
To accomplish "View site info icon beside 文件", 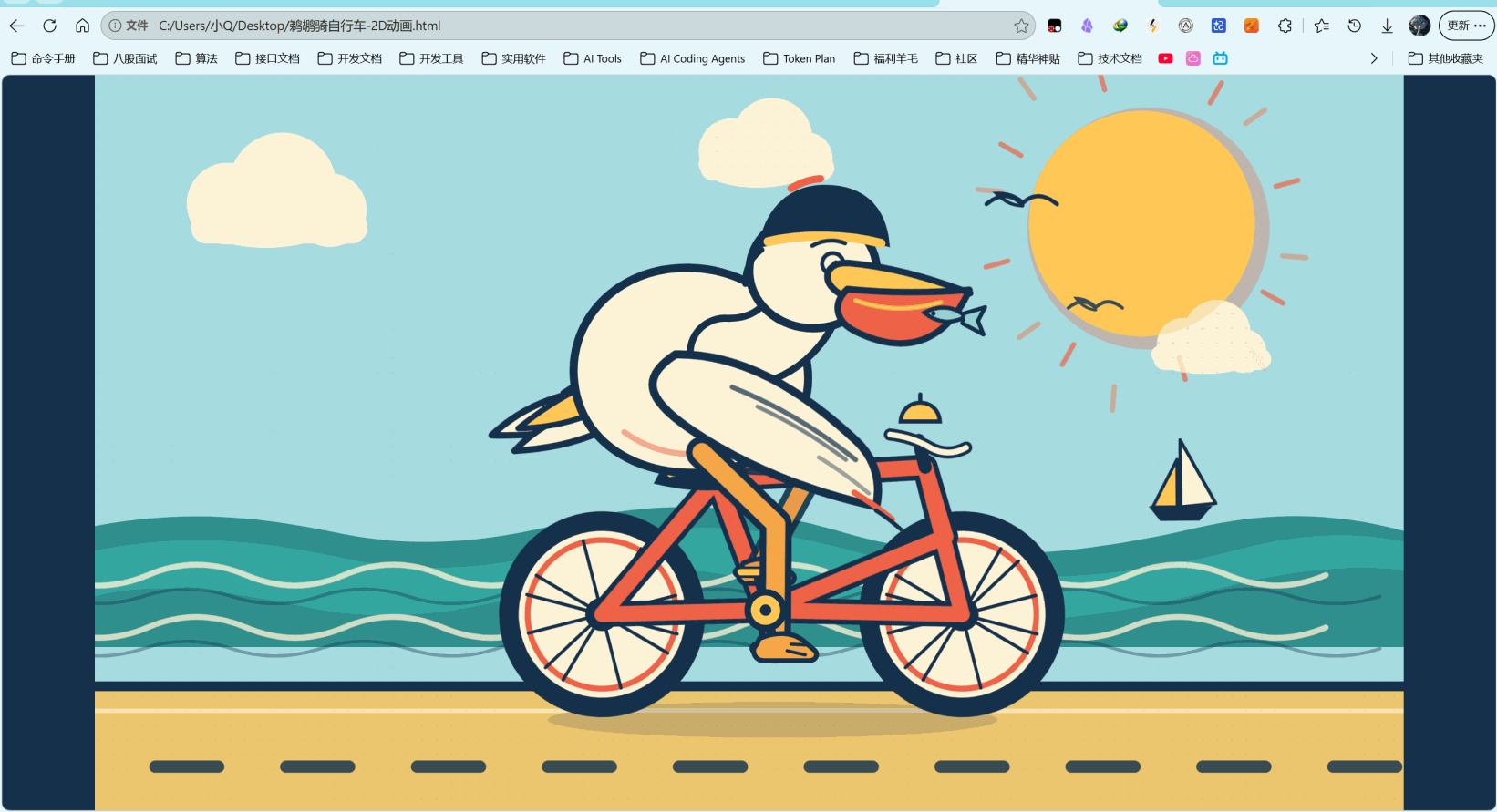I will [x=115, y=26].
